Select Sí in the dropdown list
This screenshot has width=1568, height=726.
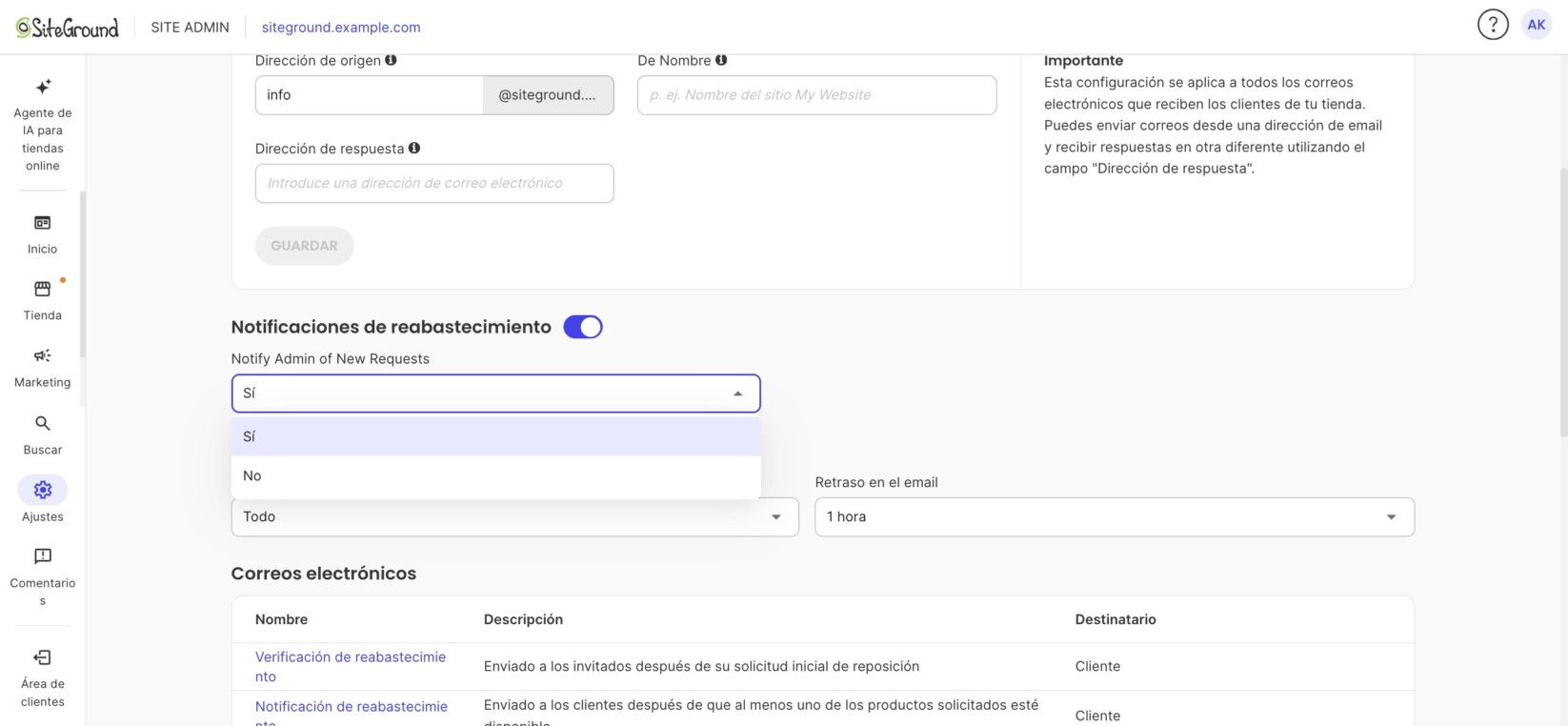coord(496,436)
